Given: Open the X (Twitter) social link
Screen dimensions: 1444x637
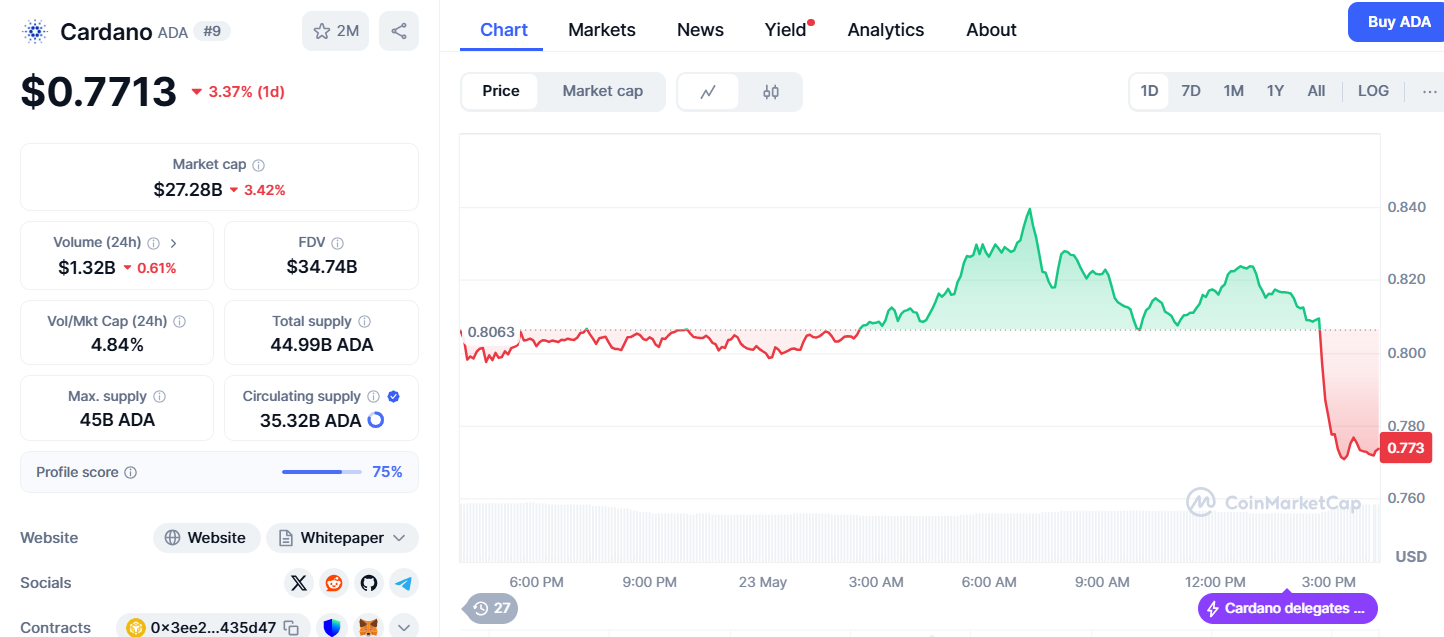Looking at the screenshot, I should tap(299, 583).
